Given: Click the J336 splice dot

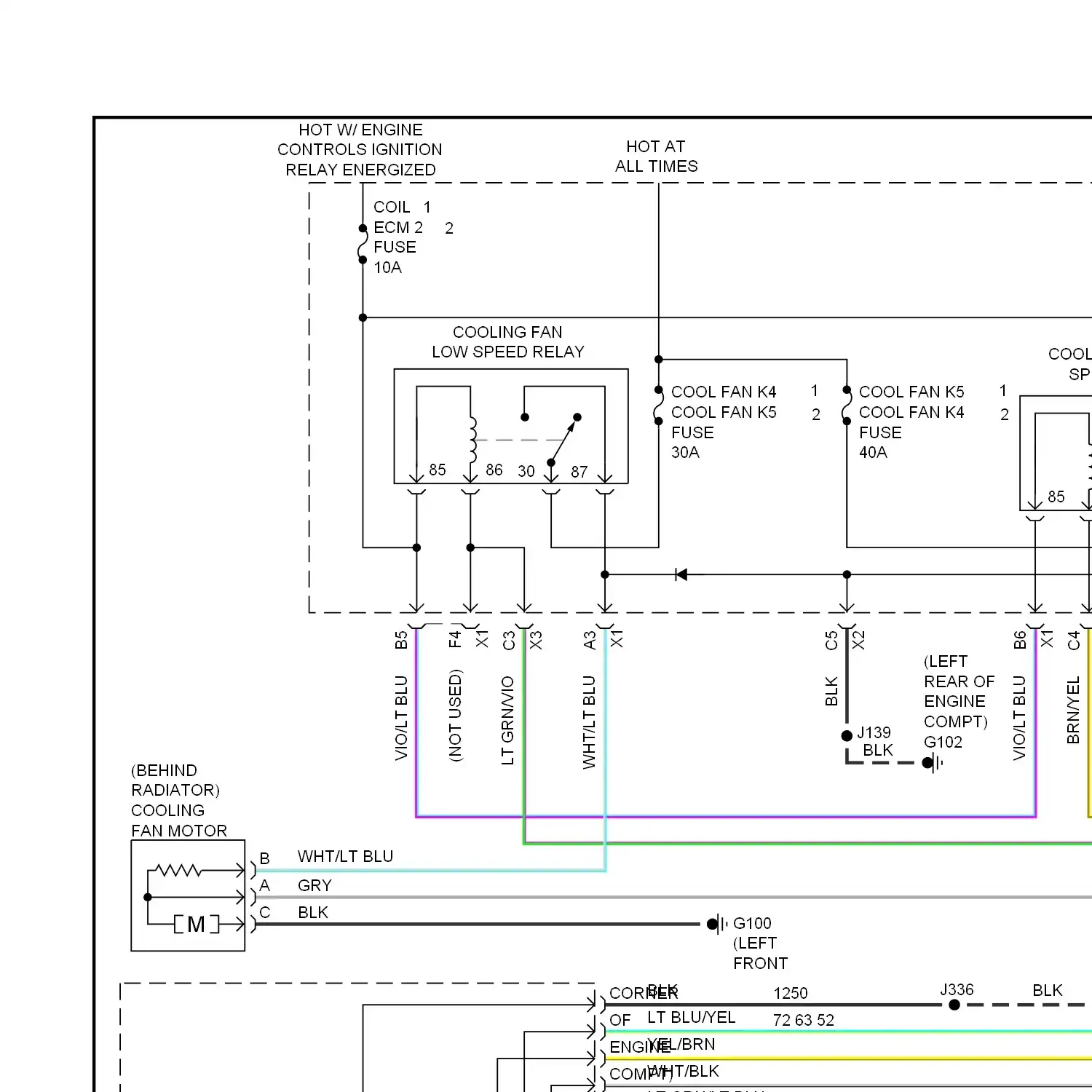Looking at the screenshot, I should pos(954,1005).
